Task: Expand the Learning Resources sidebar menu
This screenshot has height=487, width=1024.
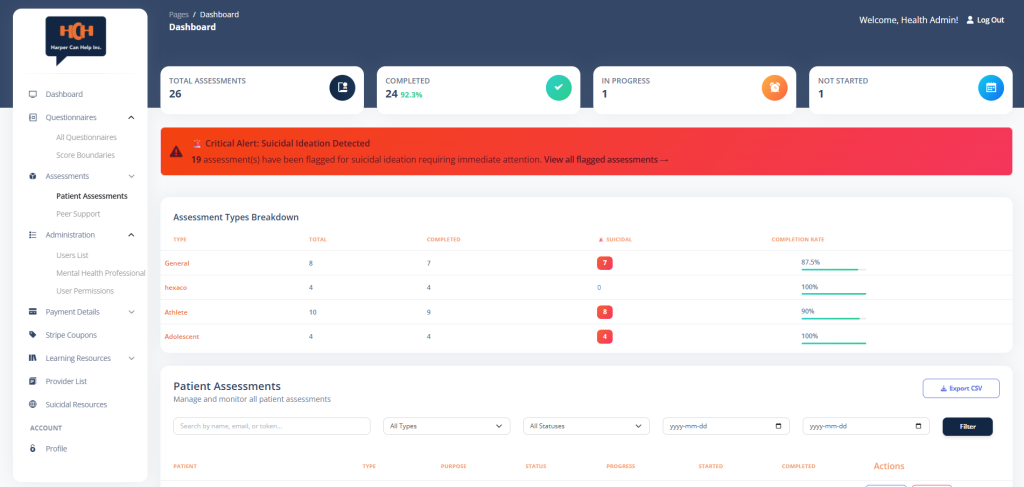Action: pyautogui.click(x=131, y=358)
